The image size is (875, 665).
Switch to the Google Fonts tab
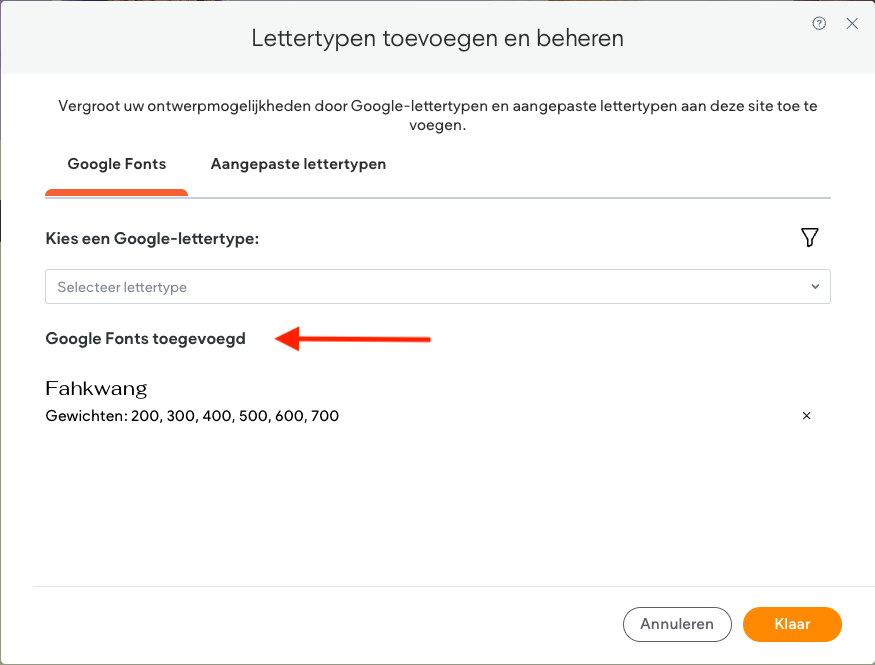click(117, 164)
